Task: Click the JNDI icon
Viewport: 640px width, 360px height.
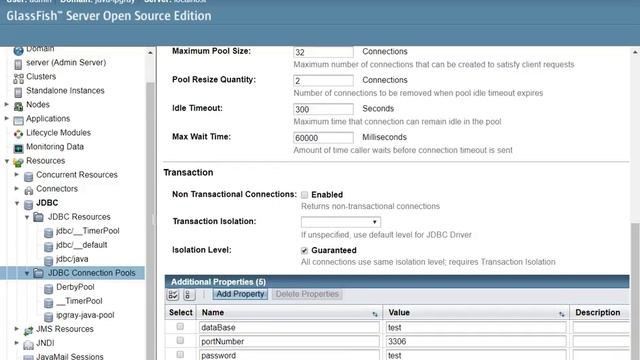Action: 28,344
